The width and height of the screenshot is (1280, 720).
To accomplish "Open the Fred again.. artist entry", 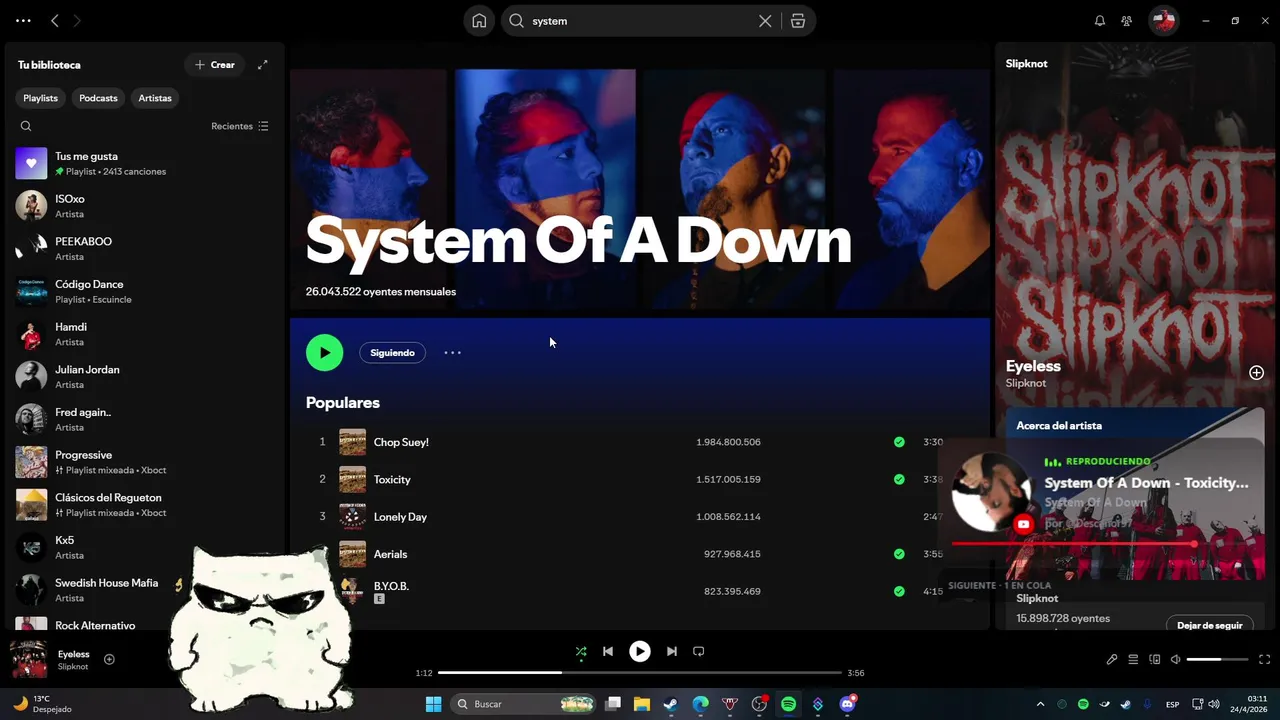I will coord(145,419).
